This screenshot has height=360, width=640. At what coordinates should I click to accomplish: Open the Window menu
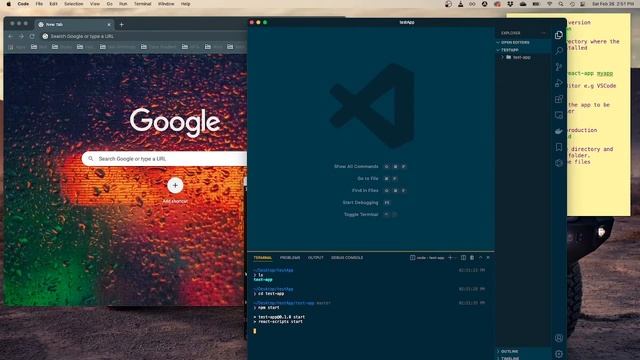pyautogui.click(x=166, y=4)
